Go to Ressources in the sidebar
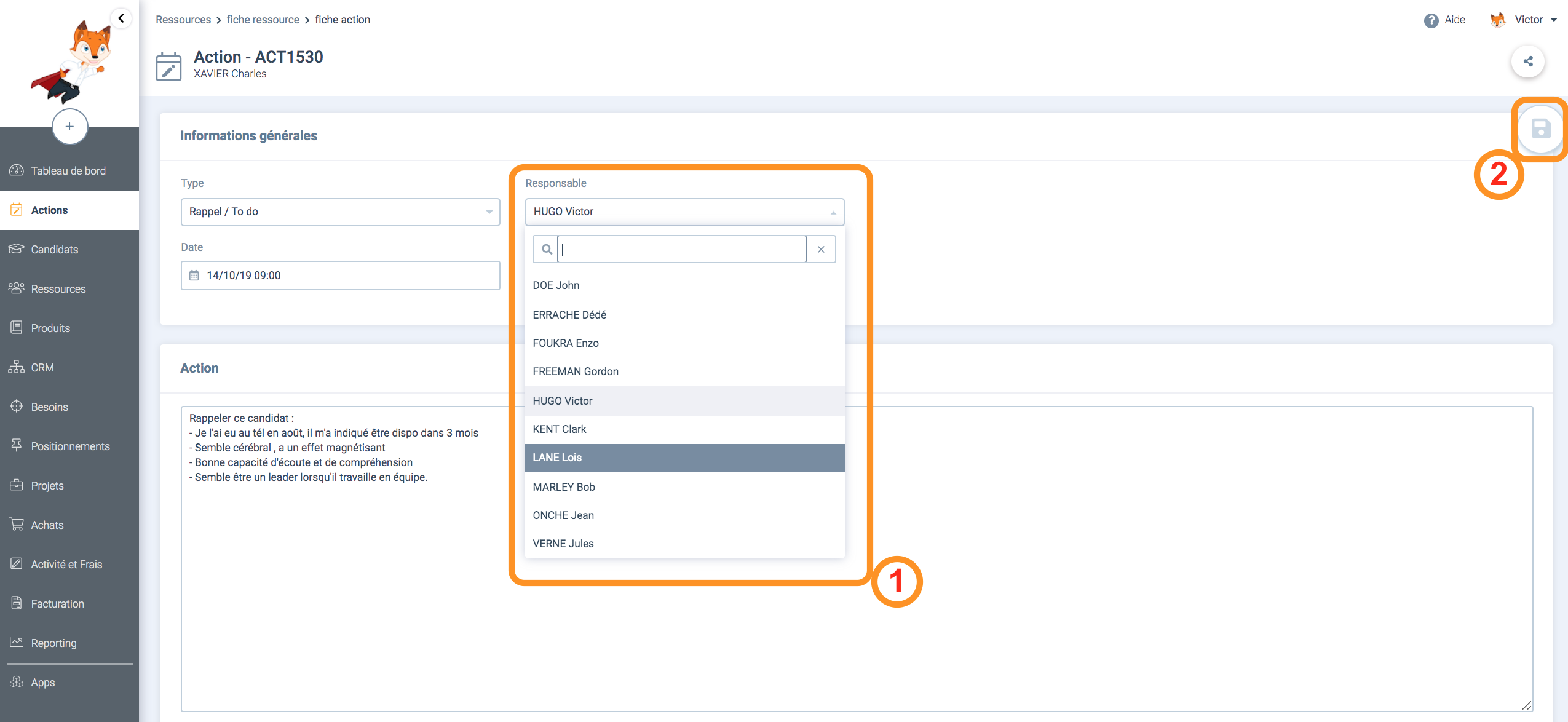Image resolution: width=1568 pixels, height=722 pixels. [69, 289]
